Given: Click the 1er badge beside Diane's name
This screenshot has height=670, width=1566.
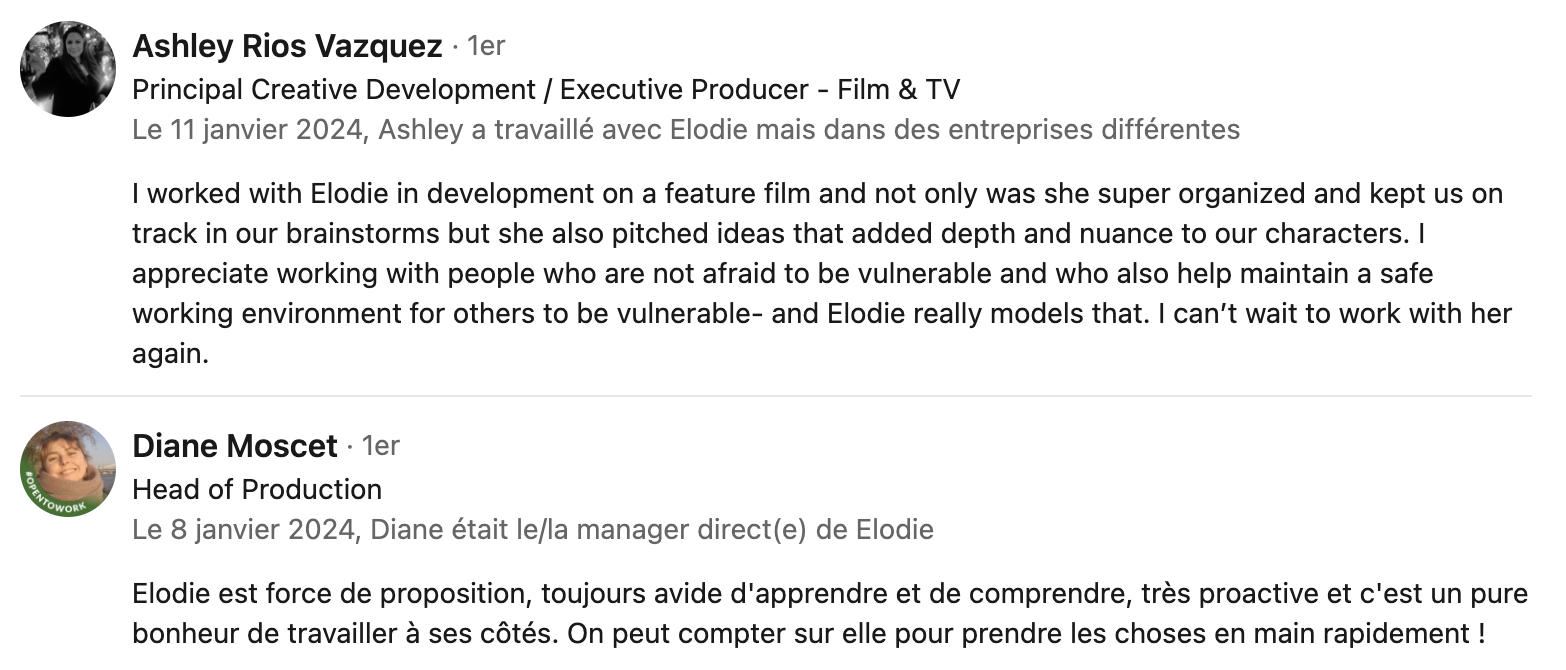Looking at the screenshot, I should click(x=380, y=446).
